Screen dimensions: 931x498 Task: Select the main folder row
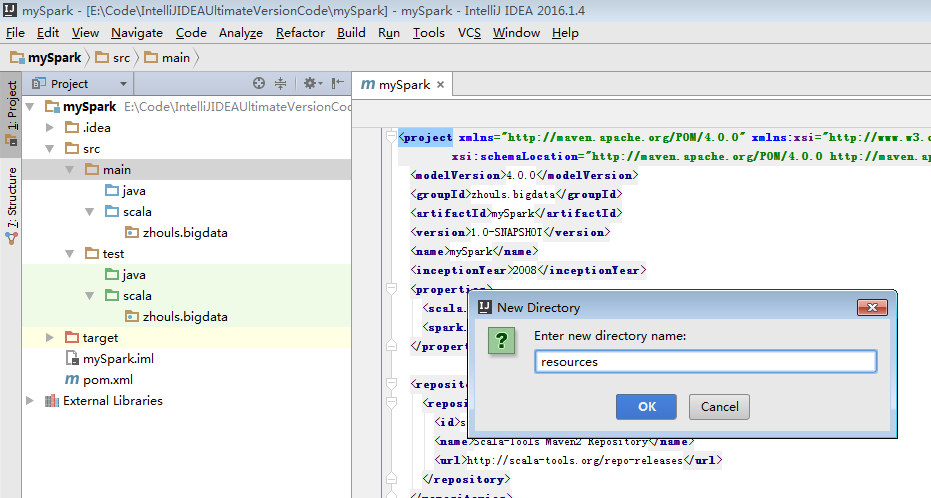pyautogui.click(x=186, y=170)
